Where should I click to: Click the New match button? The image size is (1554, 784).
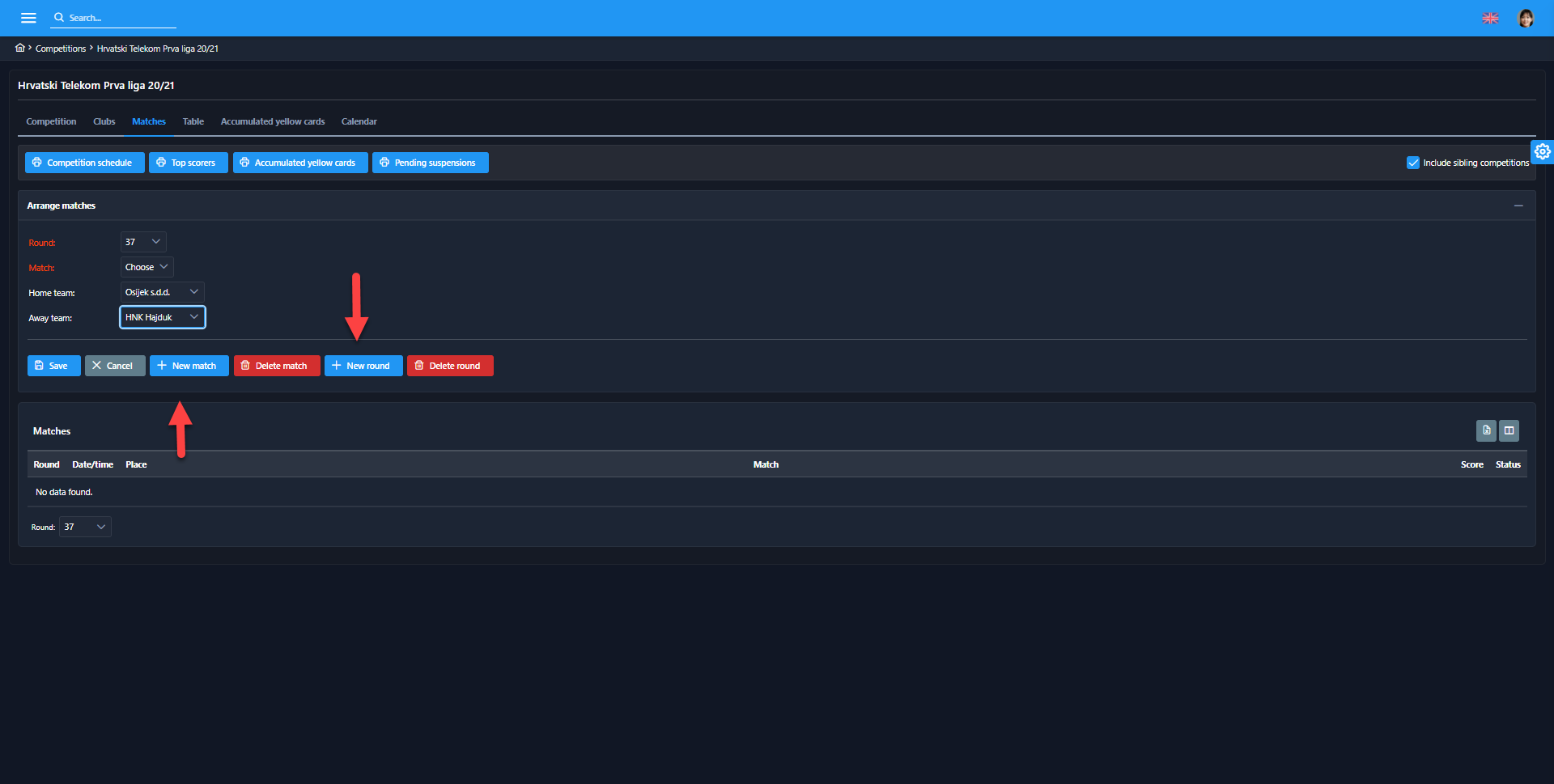coord(189,366)
